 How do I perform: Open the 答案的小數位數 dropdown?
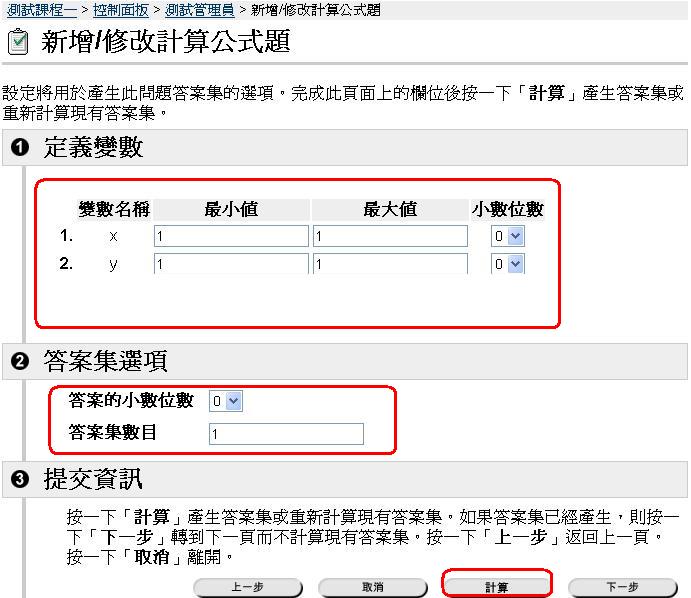coord(226,401)
